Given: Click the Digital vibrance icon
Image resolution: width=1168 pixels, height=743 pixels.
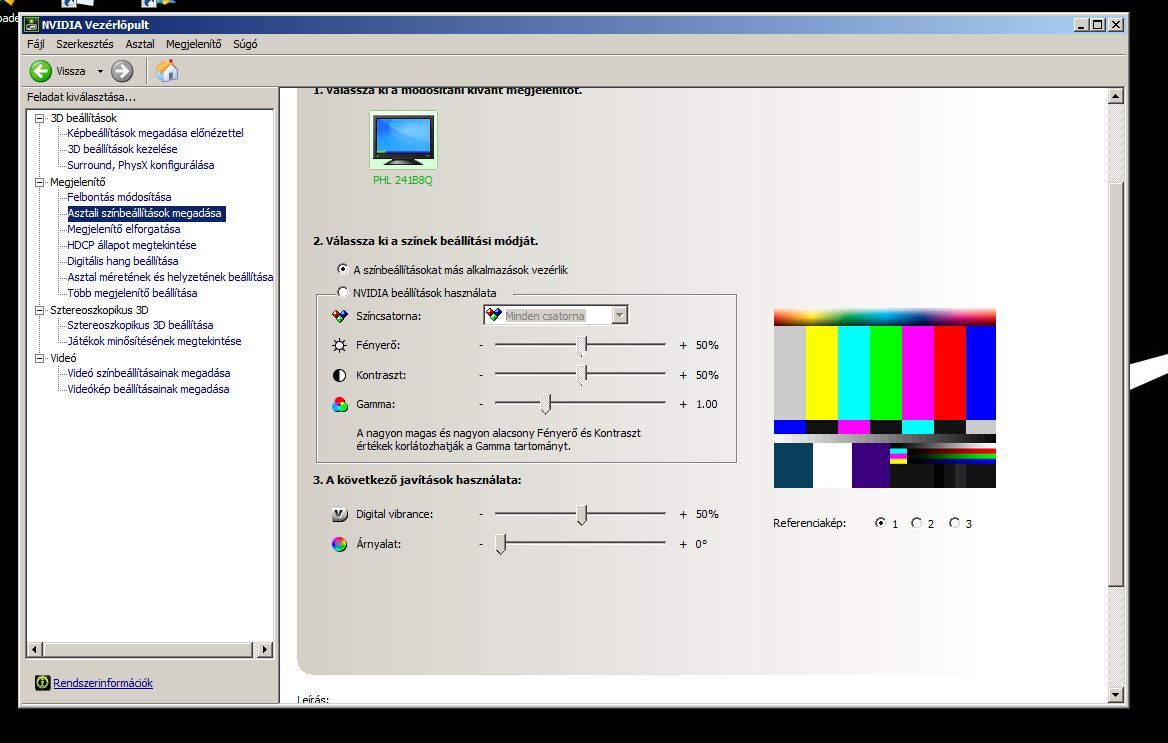Looking at the screenshot, I should 340,514.
